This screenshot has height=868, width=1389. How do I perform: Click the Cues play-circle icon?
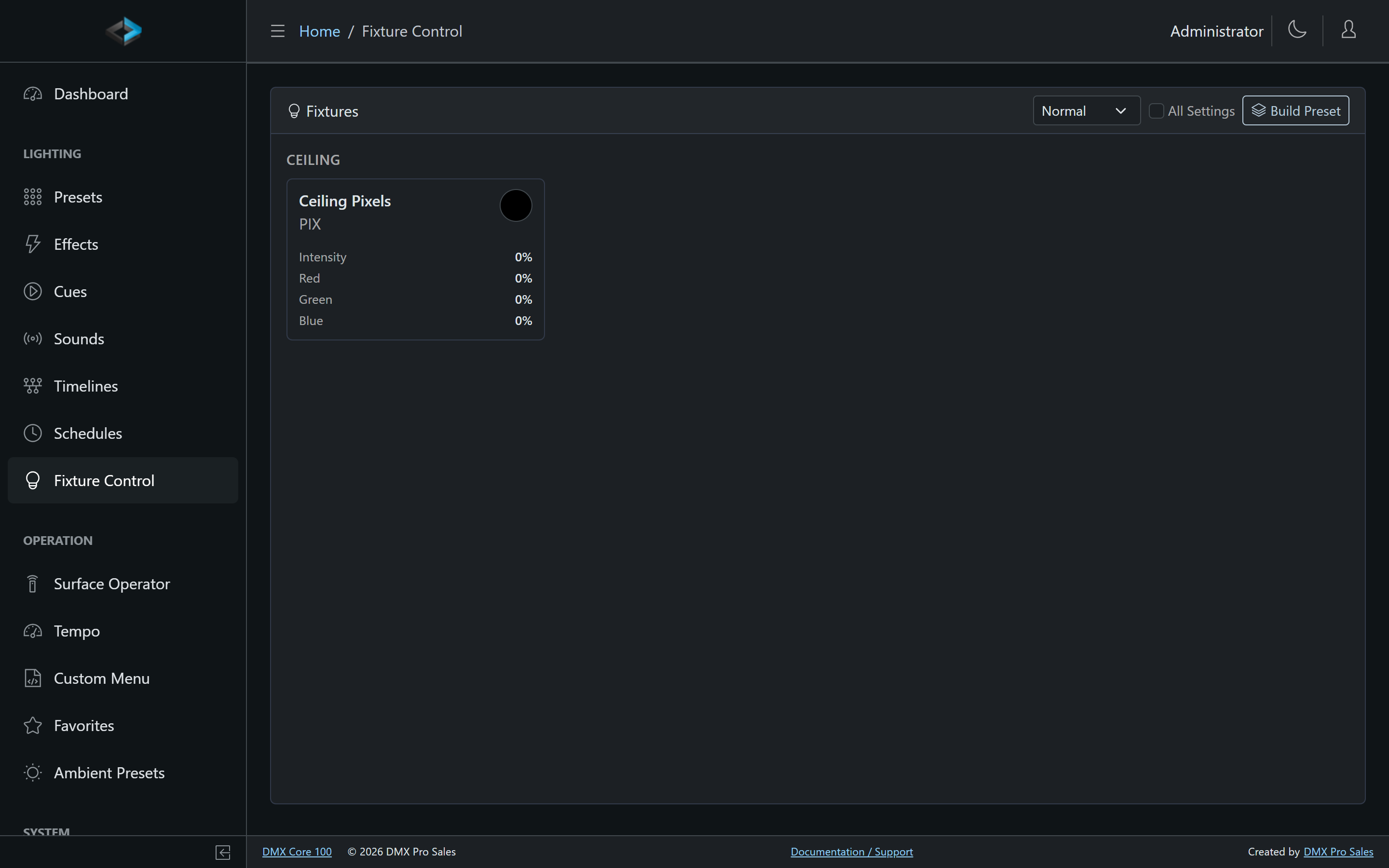coord(33,292)
